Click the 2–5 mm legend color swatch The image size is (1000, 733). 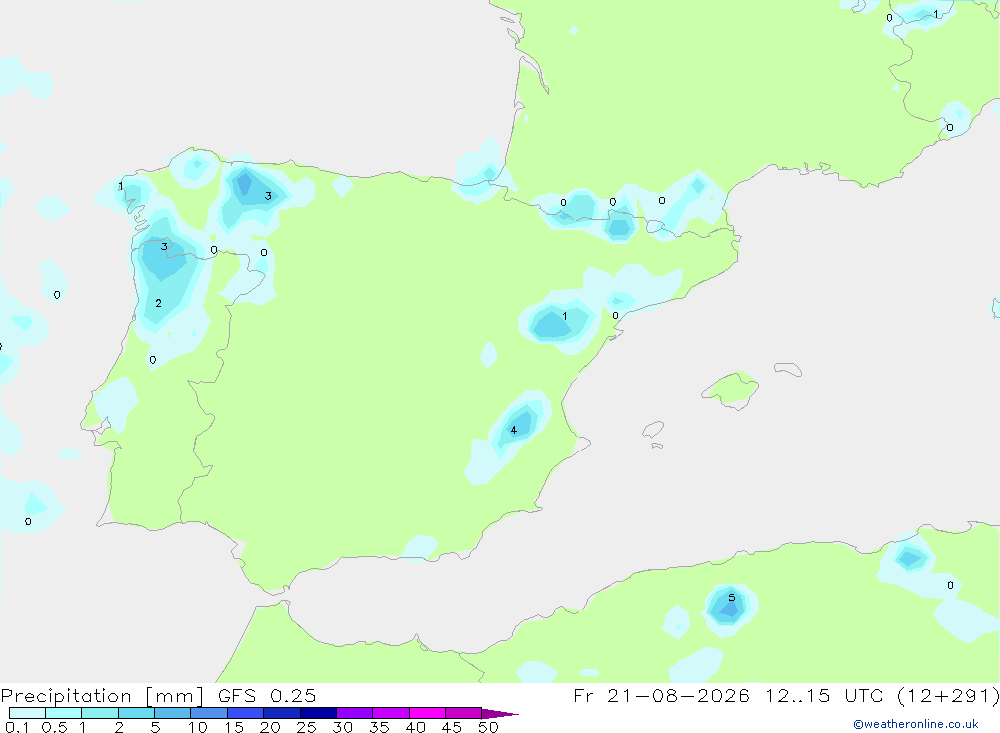pyautogui.click(x=136, y=713)
